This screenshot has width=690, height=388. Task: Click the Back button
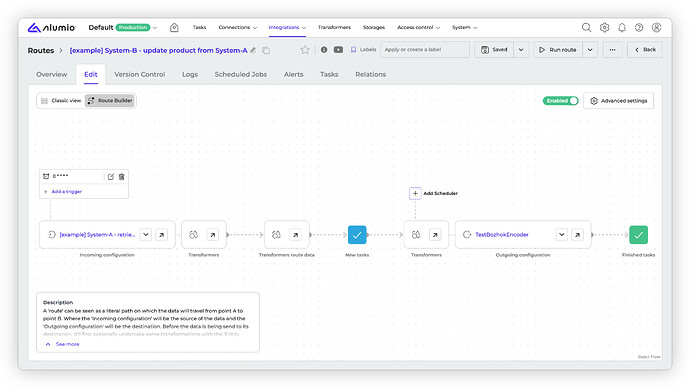pos(645,50)
